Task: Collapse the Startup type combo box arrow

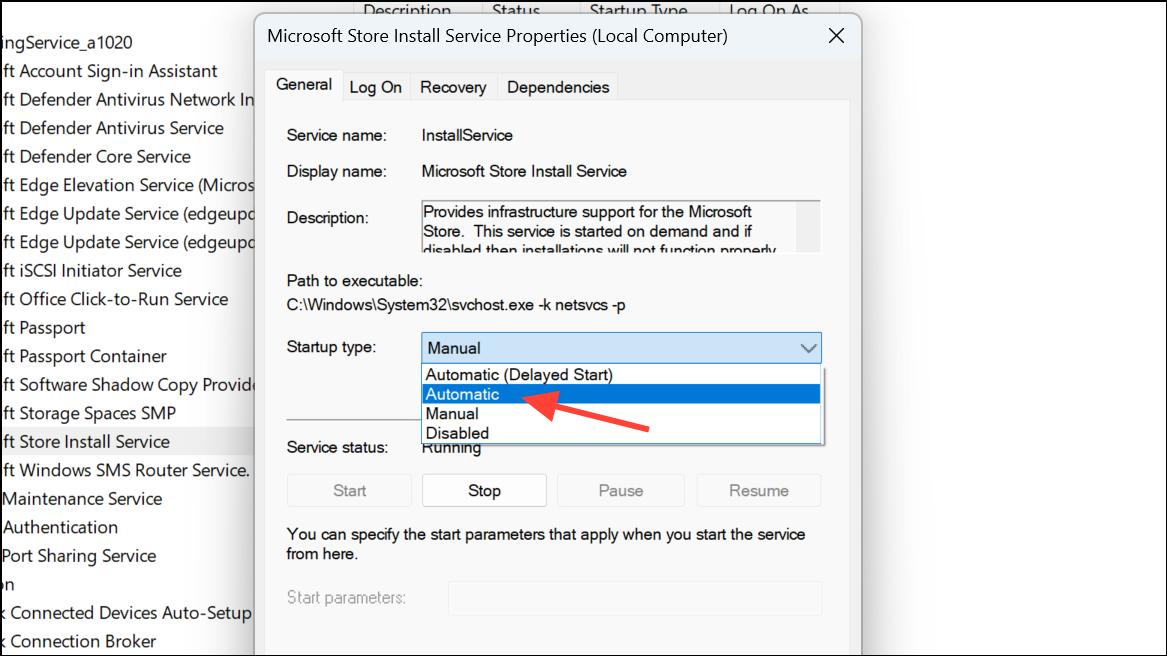Action: click(808, 348)
